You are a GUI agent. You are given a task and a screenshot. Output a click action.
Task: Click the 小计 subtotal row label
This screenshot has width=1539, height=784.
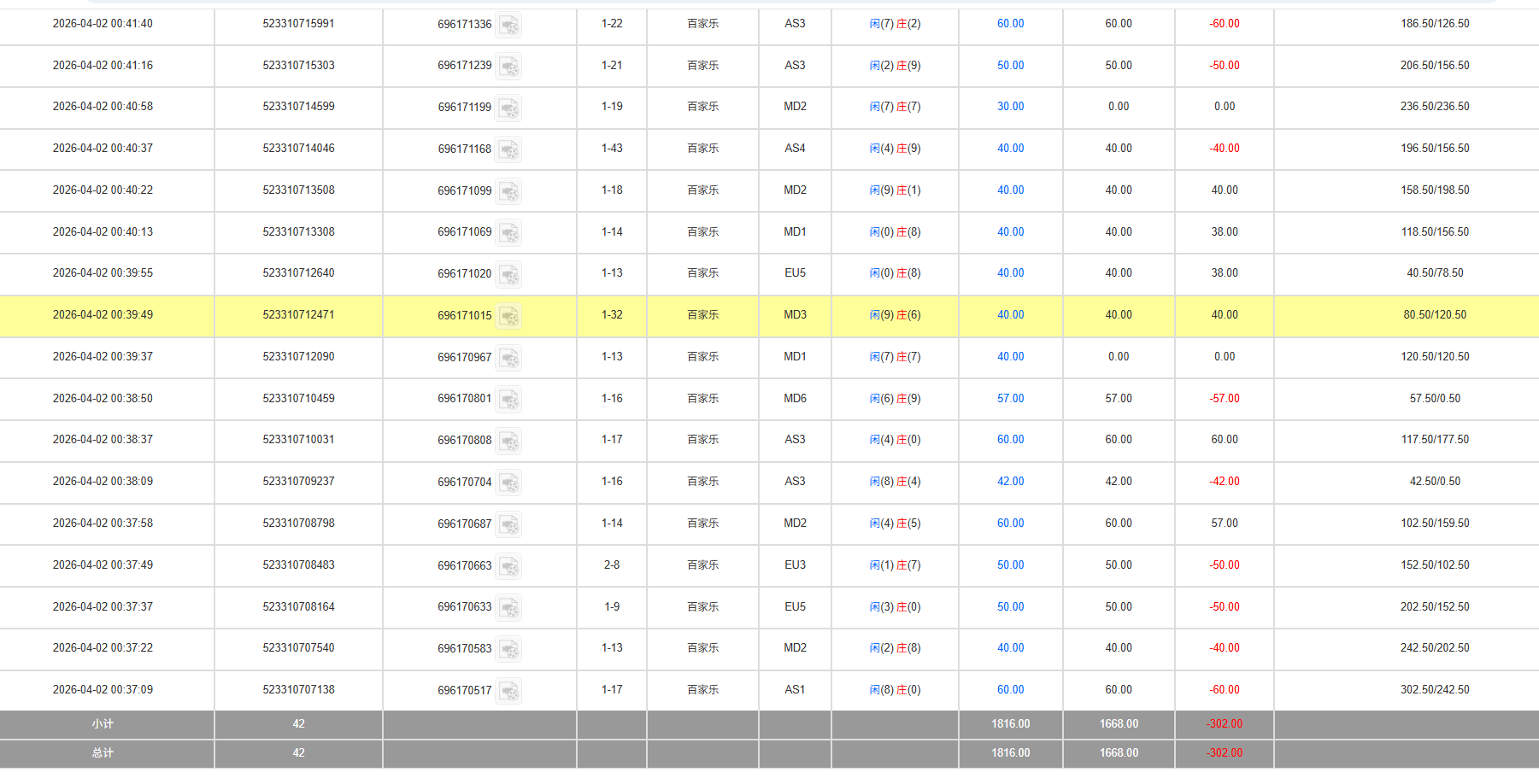tap(103, 724)
